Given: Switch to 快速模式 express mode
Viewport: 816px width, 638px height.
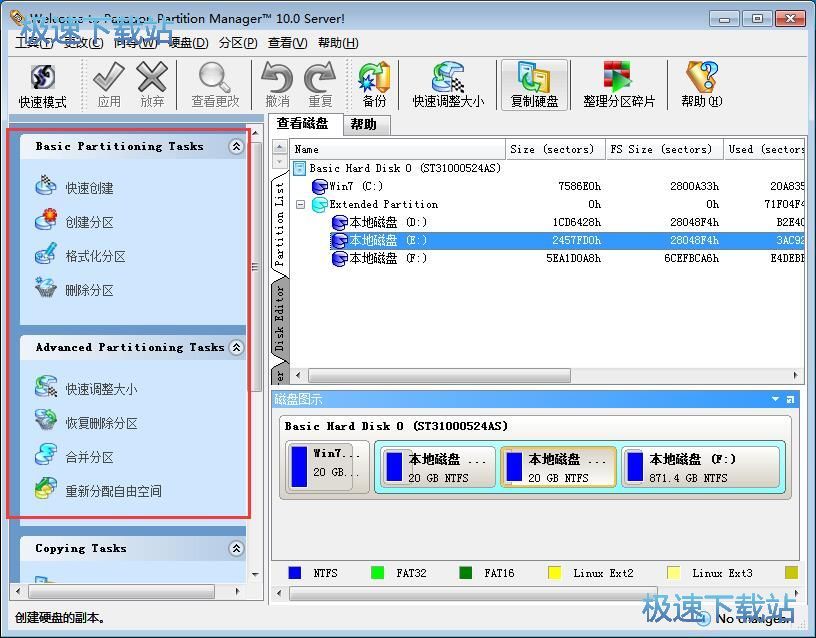Looking at the screenshot, I should [x=43, y=85].
